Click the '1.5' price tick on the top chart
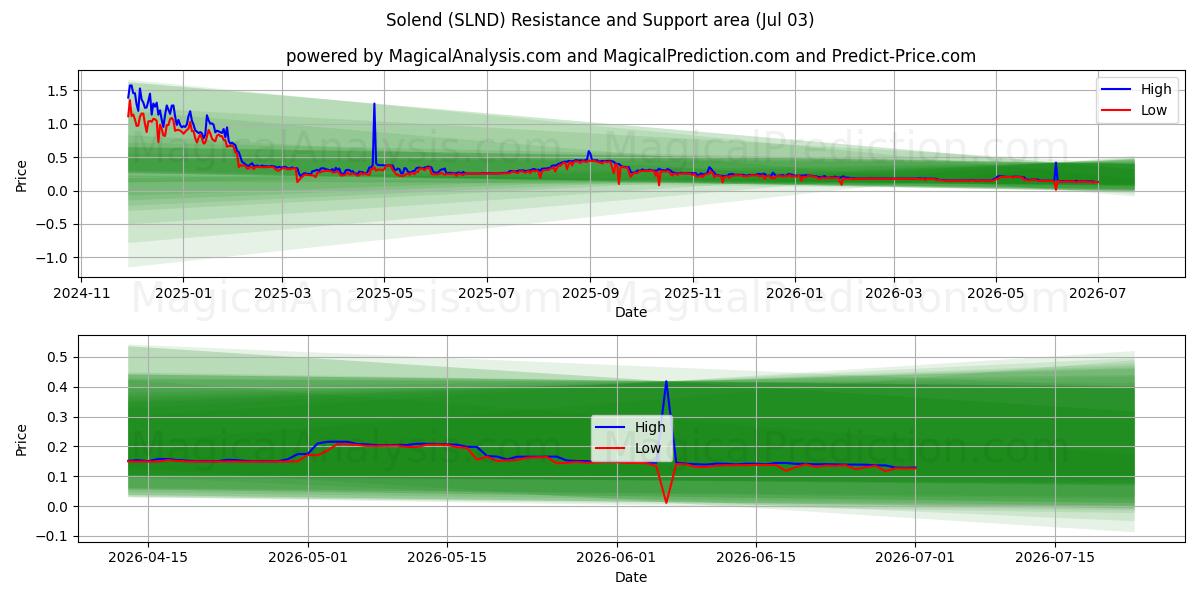The height and width of the screenshot is (600, 1200). coord(57,91)
